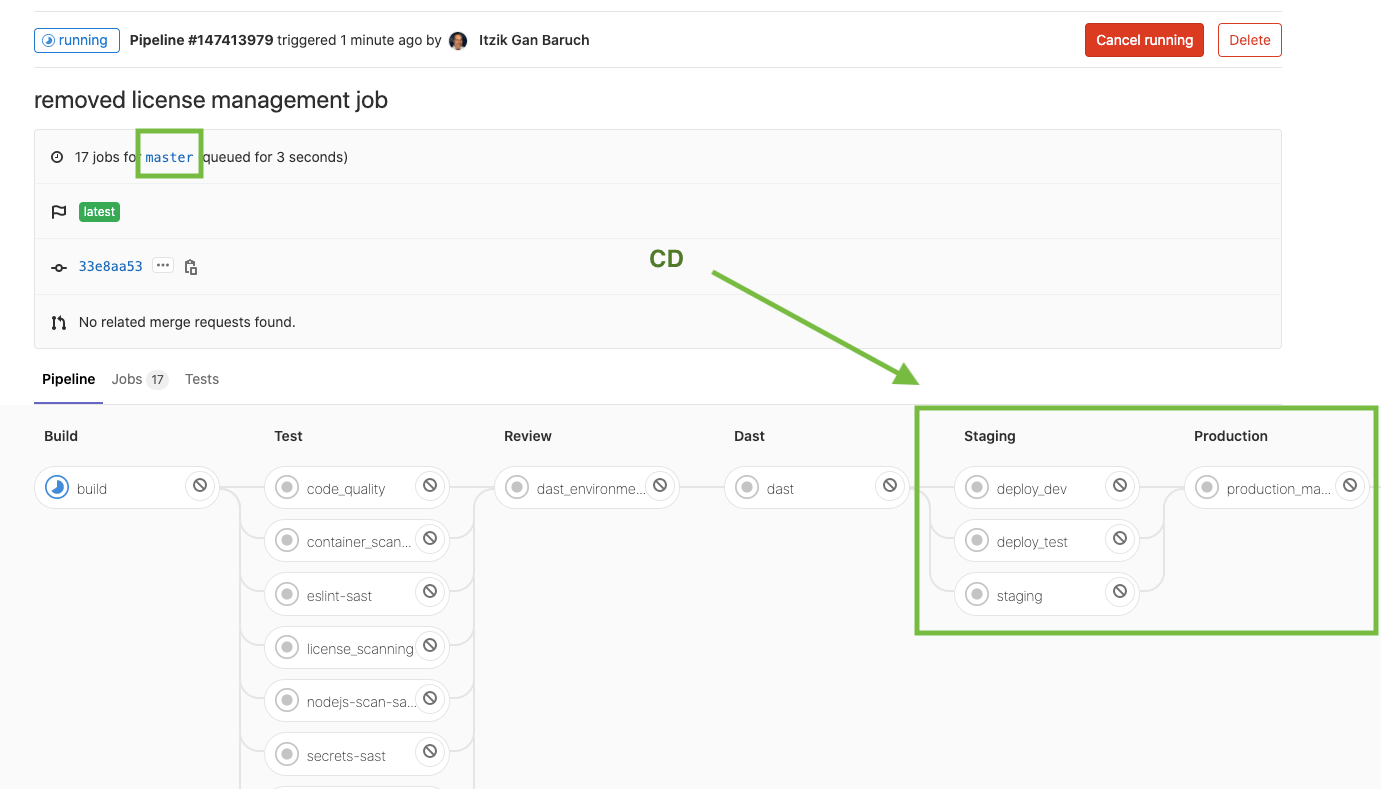Image resolution: width=1381 pixels, height=789 pixels.
Task: Cancel the code_quality job
Action: 429,487
